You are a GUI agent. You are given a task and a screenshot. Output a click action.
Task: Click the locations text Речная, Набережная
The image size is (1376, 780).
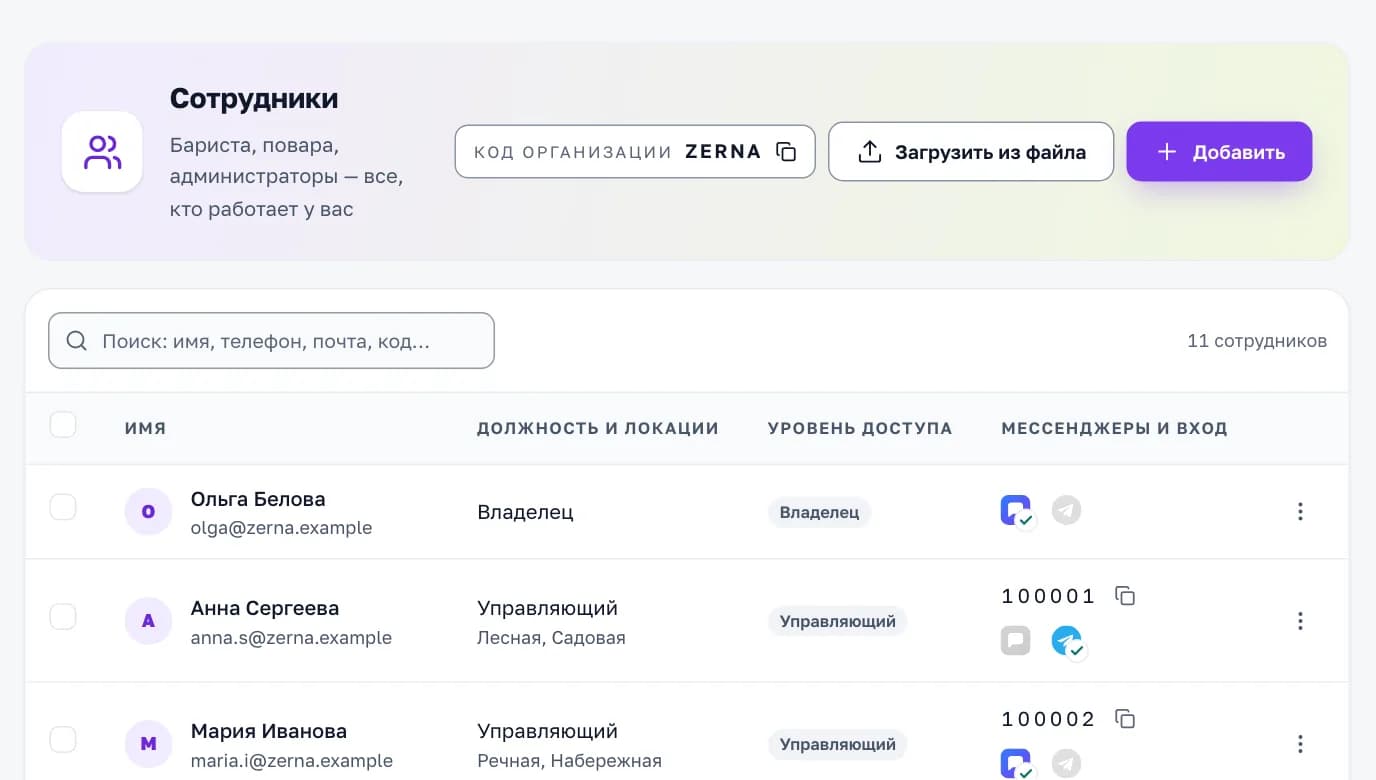(569, 761)
